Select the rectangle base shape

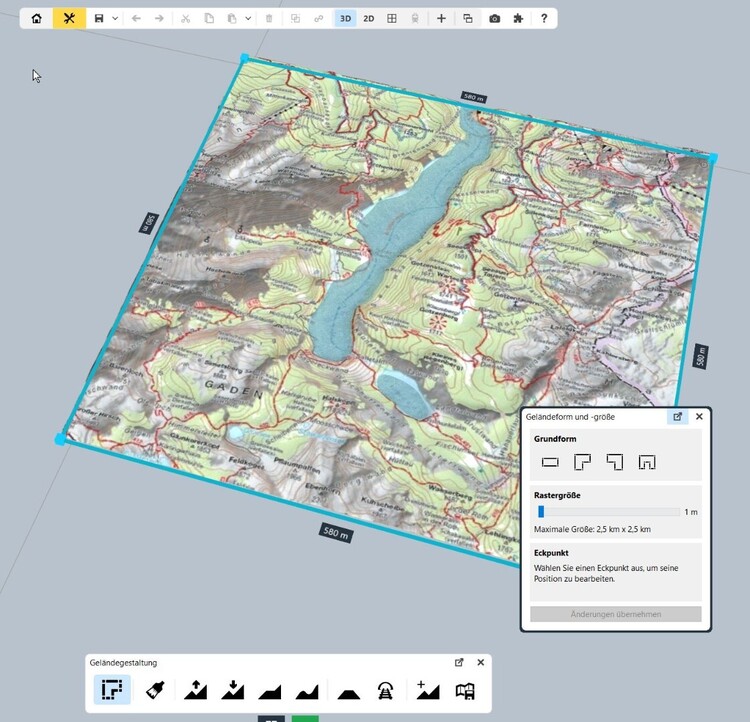(550, 462)
